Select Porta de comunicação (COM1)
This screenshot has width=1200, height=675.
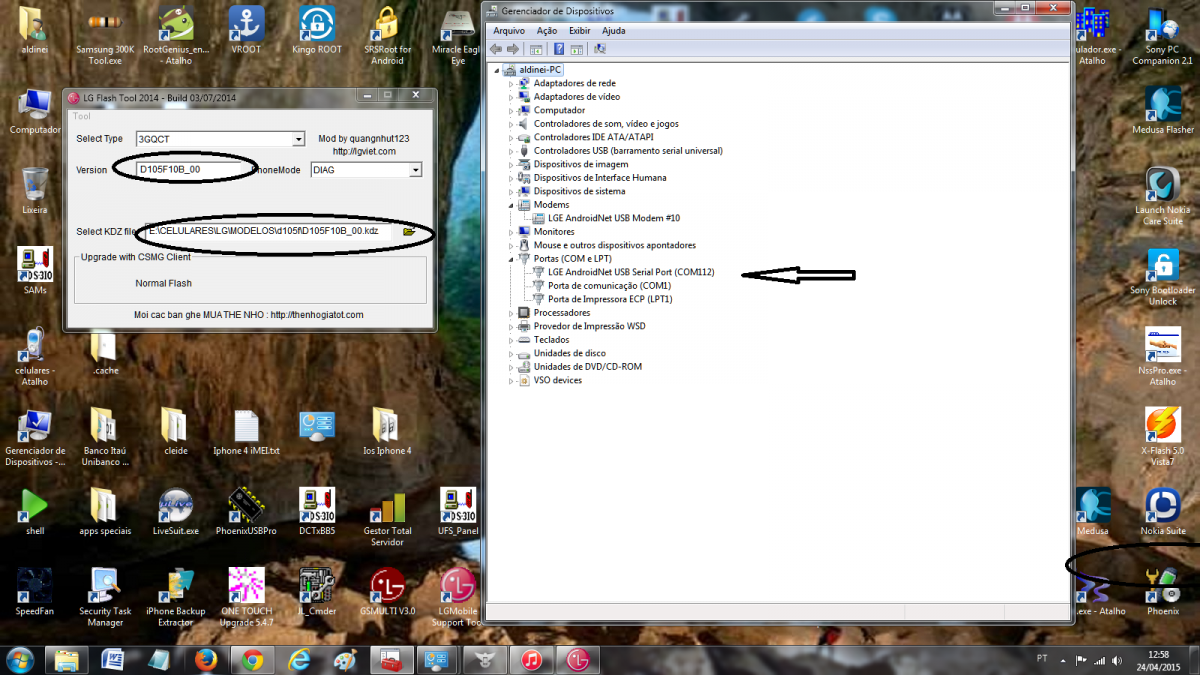click(609, 286)
